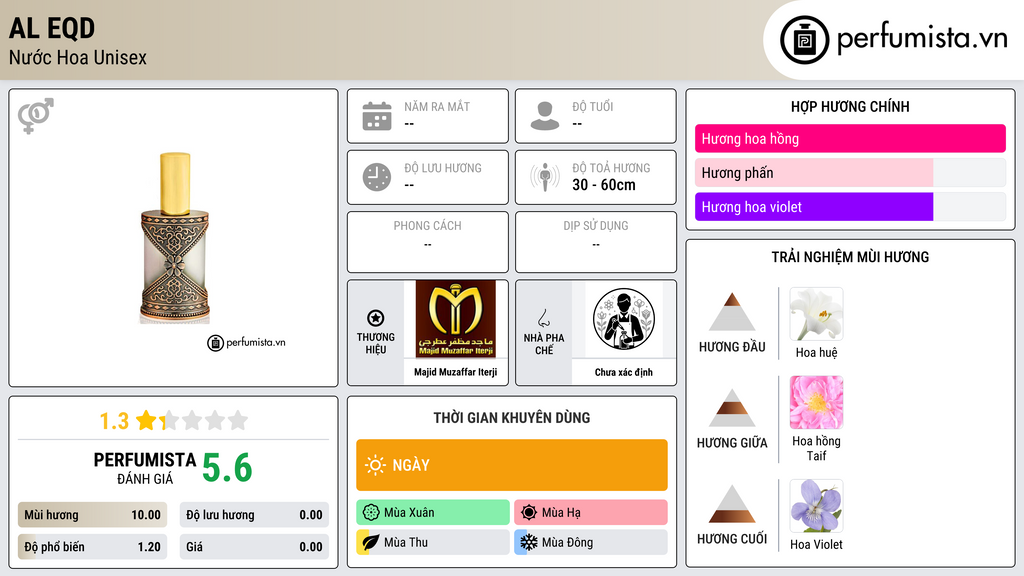Click the 1.3 star rating number
This screenshot has height=576, width=1024.
click(114, 421)
